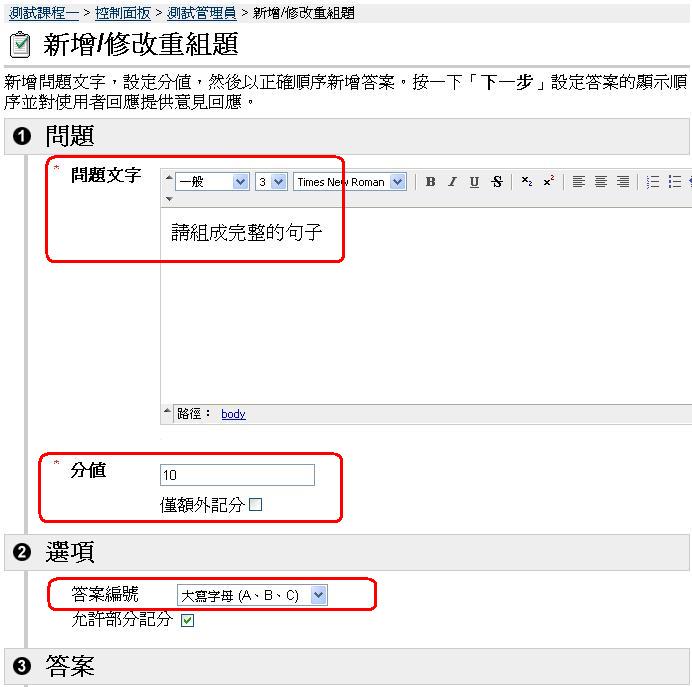Viewport: 692px width, 687px height.
Task: Open the Times New Roman font dropdown
Action: click(x=350, y=182)
